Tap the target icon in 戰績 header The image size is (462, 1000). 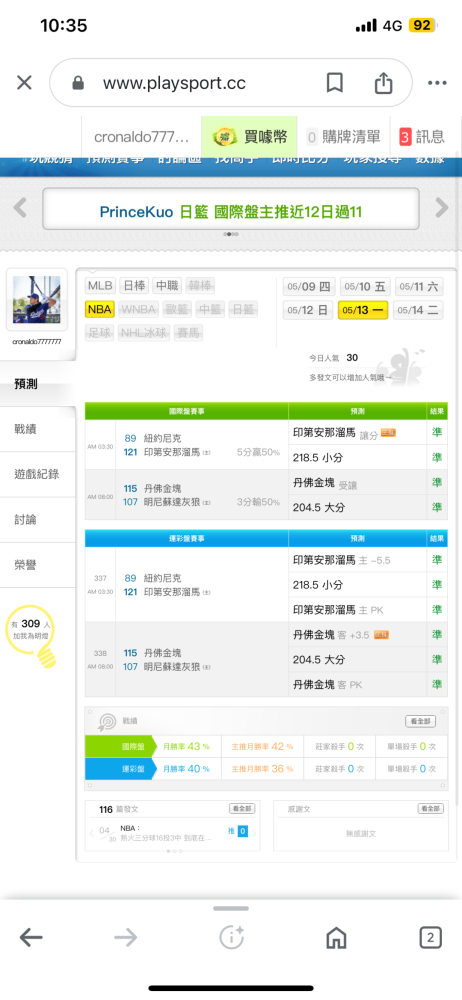point(106,721)
